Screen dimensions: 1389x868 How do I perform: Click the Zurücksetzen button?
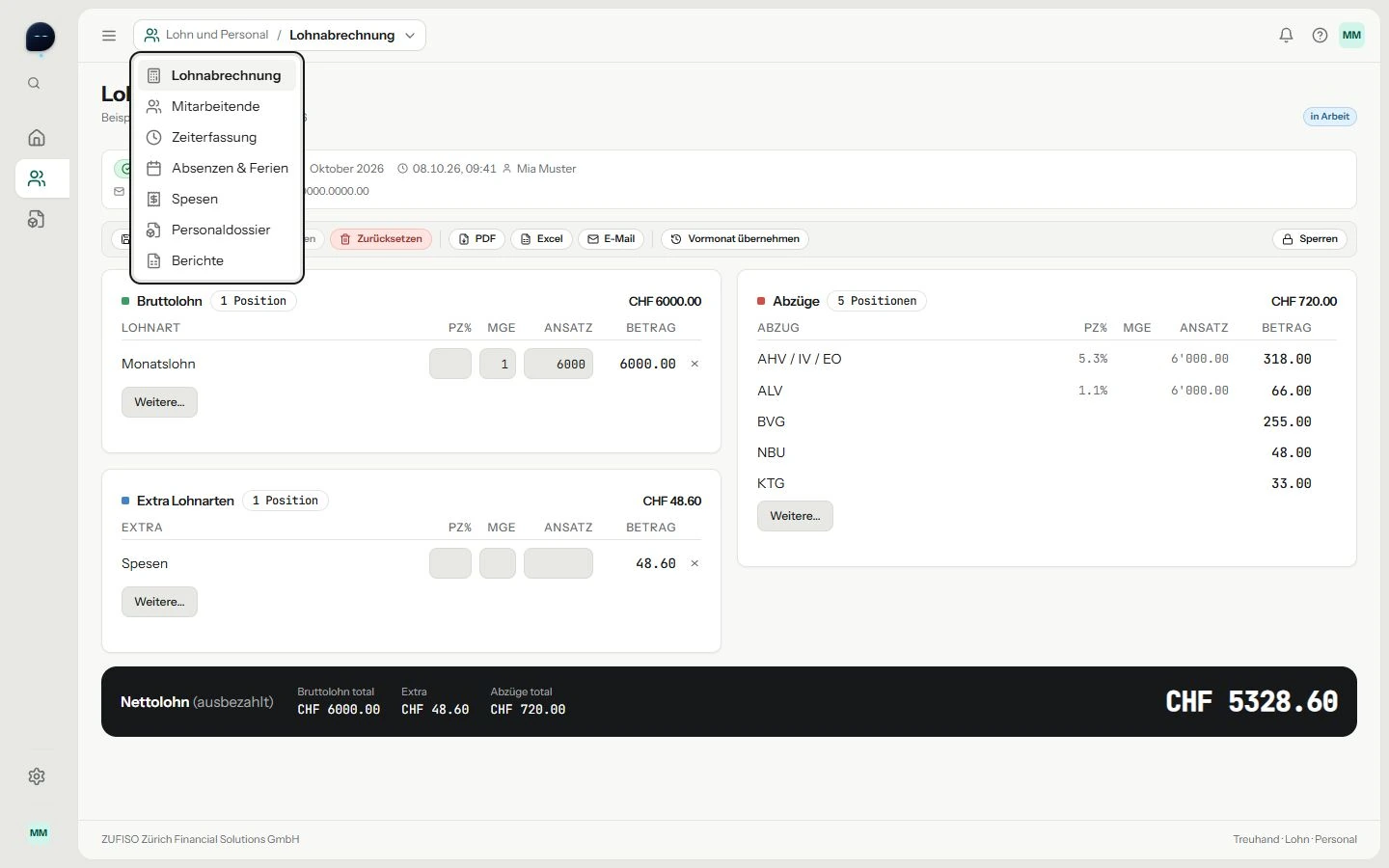click(x=381, y=239)
